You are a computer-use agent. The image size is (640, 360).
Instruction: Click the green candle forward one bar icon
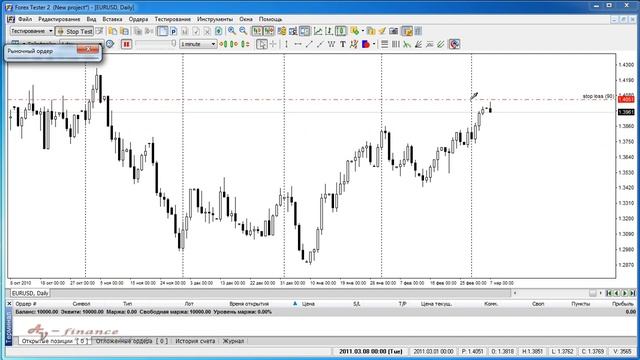click(223, 44)
